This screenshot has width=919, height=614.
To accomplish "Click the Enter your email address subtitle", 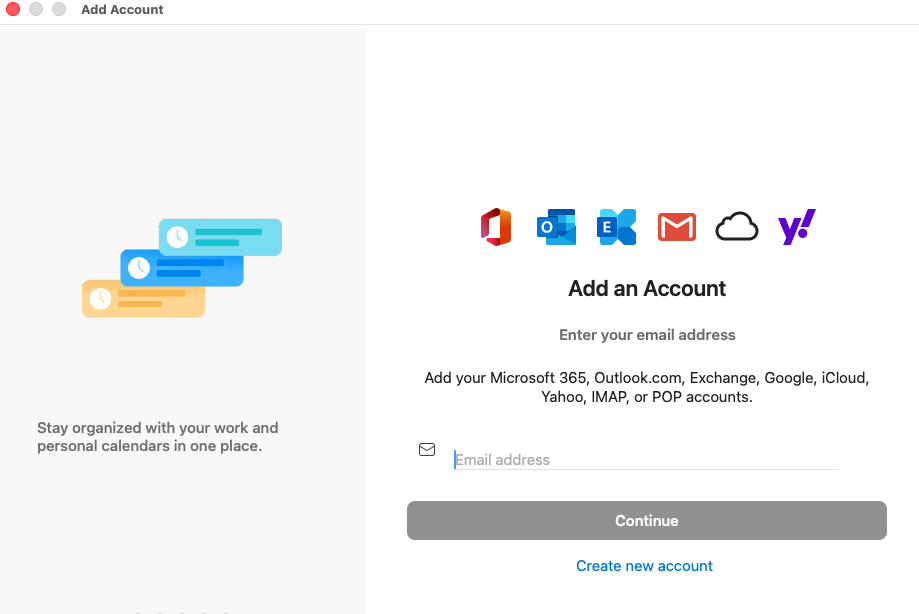I will pyautogui.click(x=646, y=334).
